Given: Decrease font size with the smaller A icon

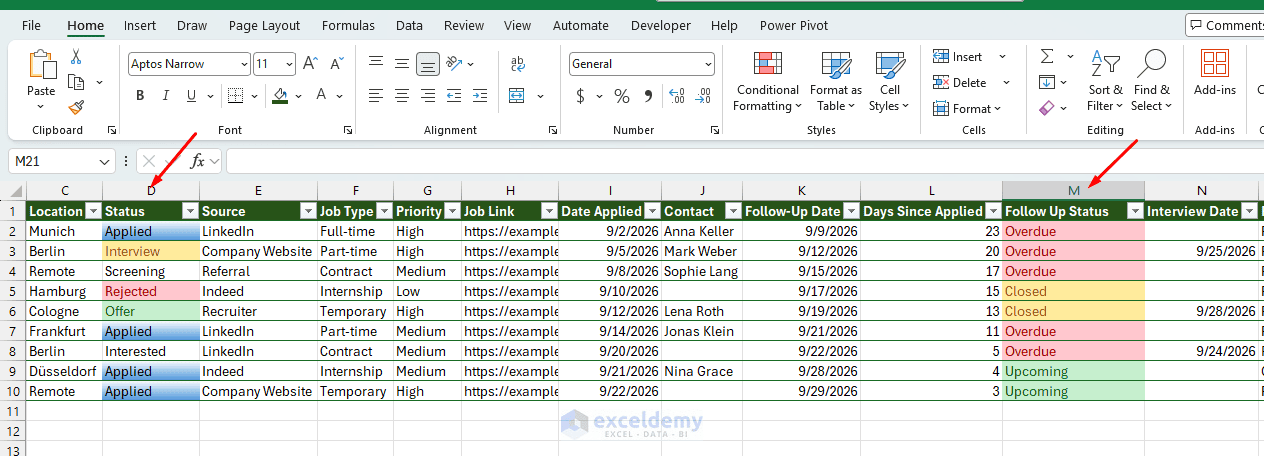Looking at the screenshot, I should pos(335,64).
